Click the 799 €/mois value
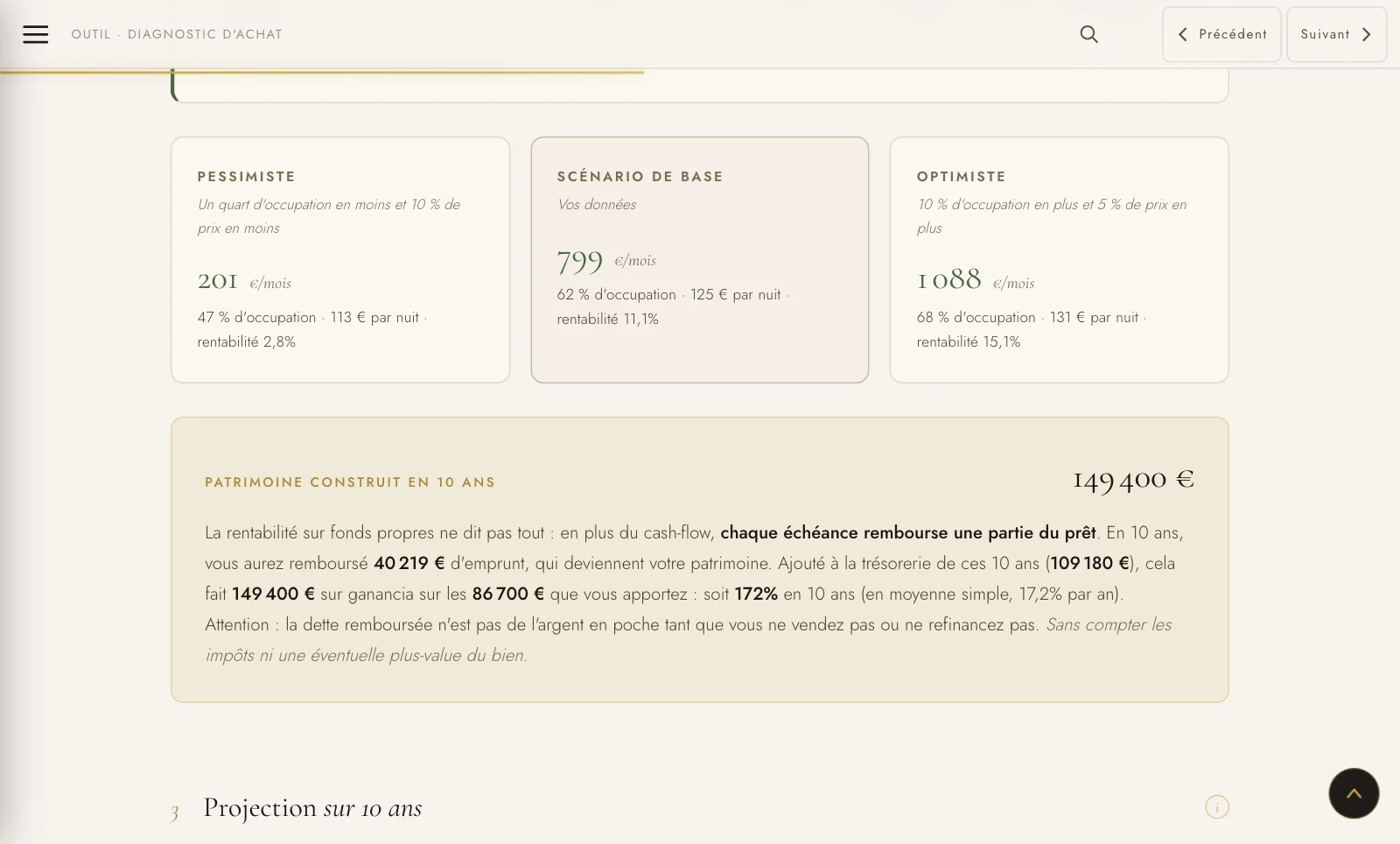The image size is (1400, 844). click(606, 261)
